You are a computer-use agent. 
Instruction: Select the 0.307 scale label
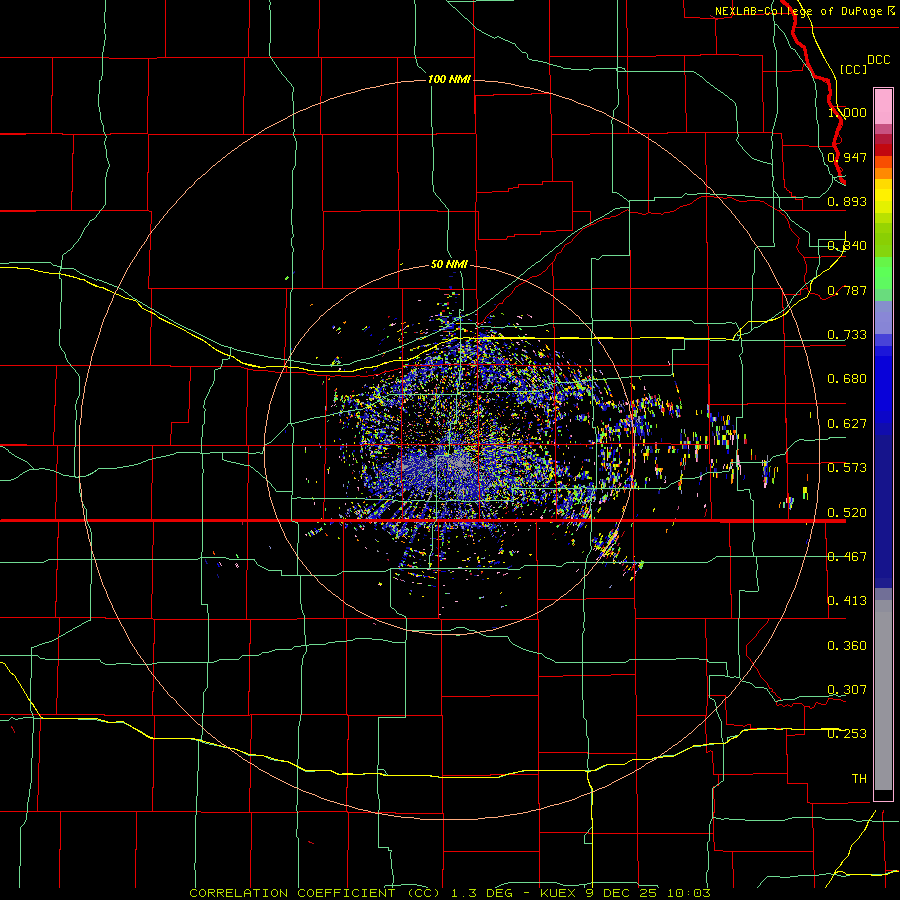pos(847,690)
